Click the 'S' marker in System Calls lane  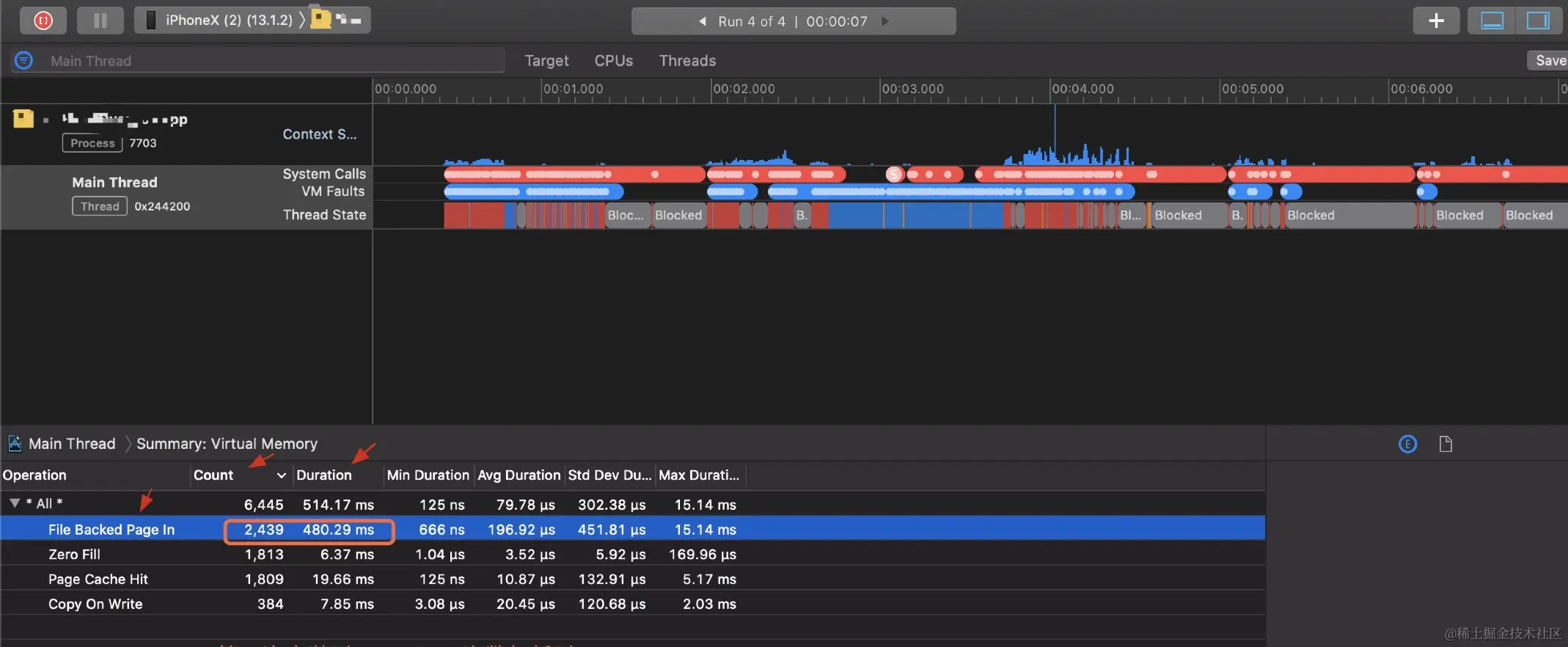coord(894,175)
